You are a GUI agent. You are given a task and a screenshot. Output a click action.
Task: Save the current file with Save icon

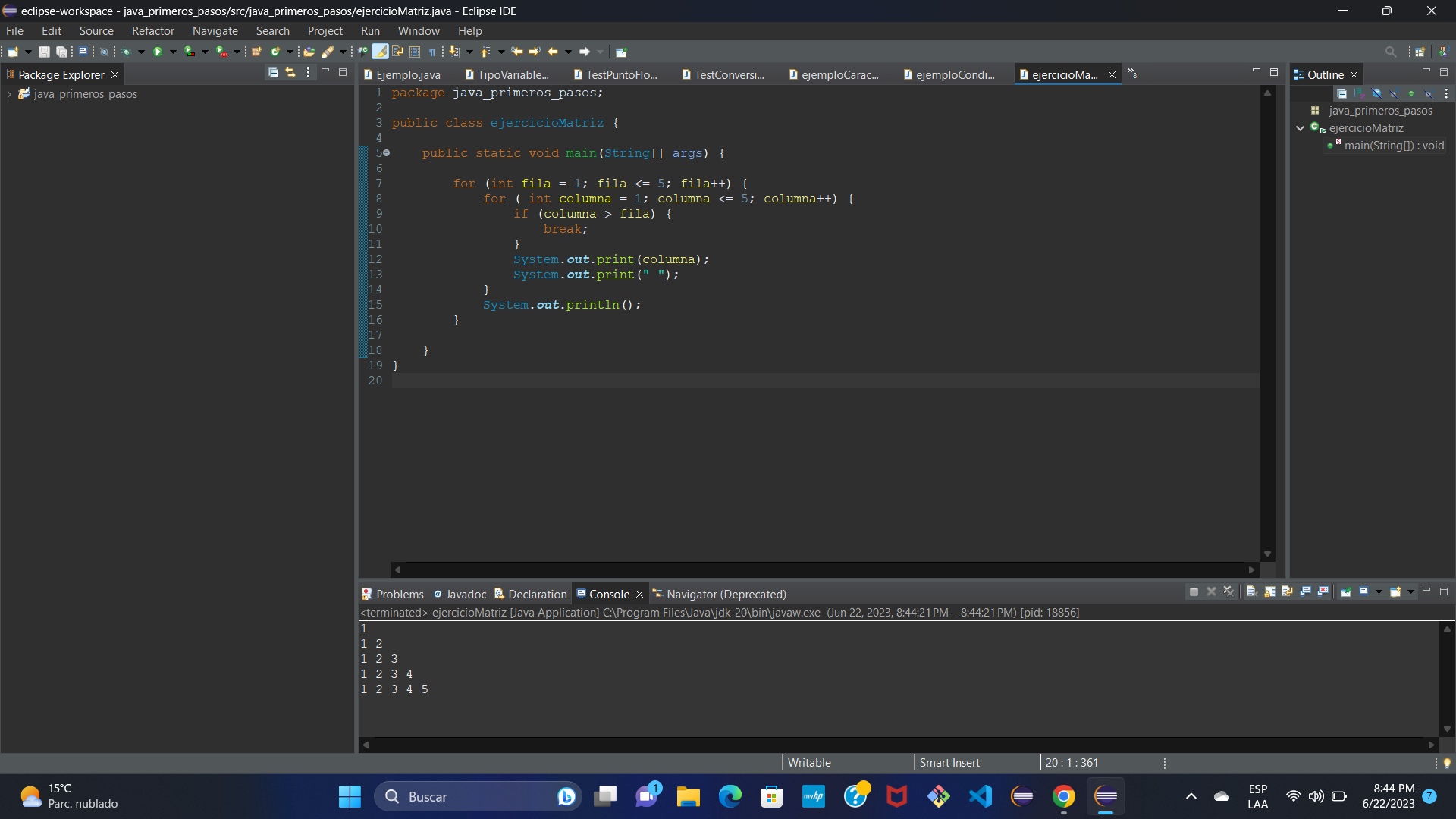pyautogui.click(x=44, y=52)
